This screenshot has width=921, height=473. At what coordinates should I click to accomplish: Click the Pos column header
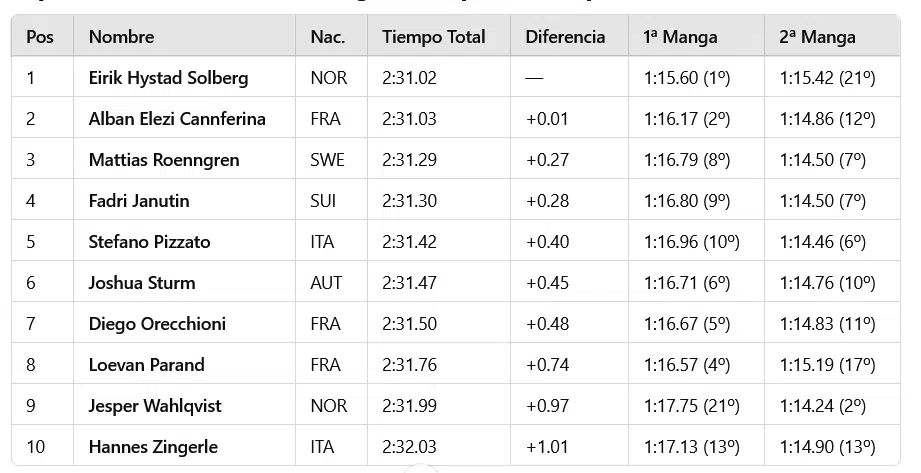[40, 37]
